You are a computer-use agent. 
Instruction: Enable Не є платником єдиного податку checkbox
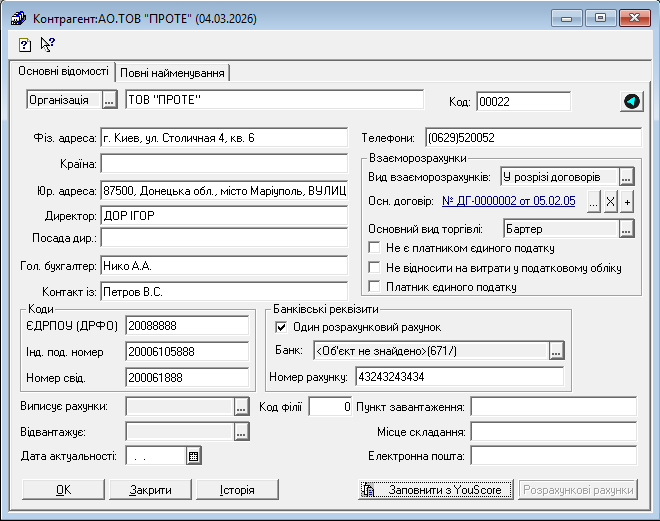[x=376, y=248]
